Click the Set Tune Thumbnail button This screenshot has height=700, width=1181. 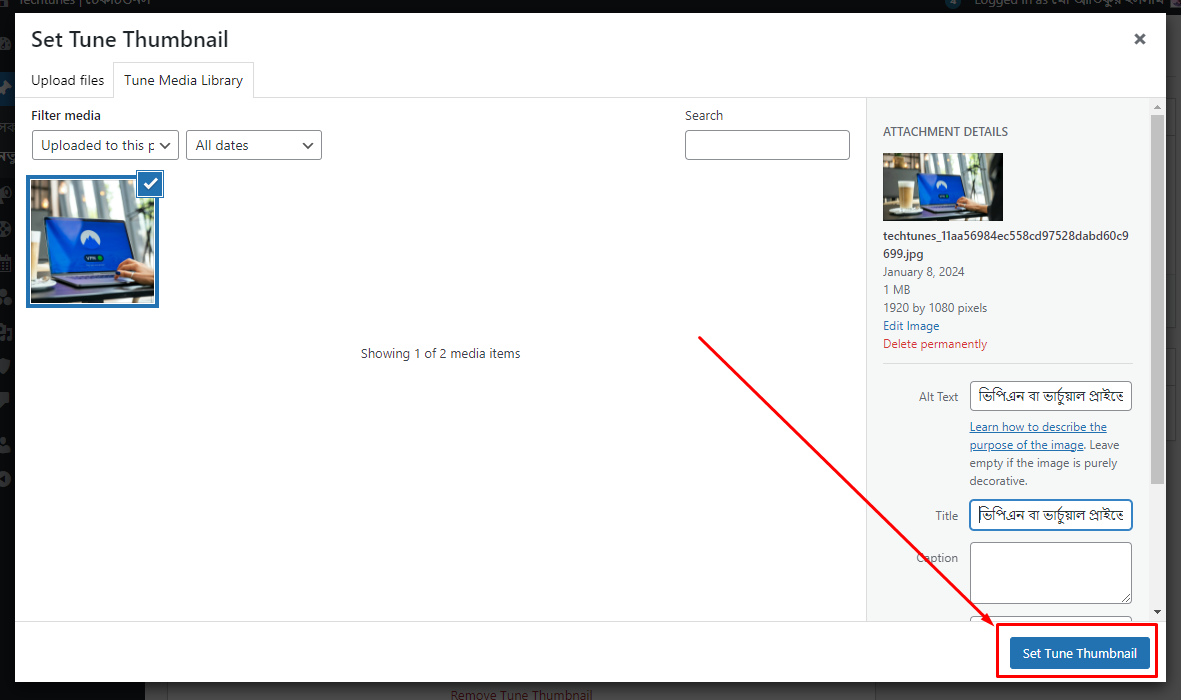click(x=1079, y=653)
